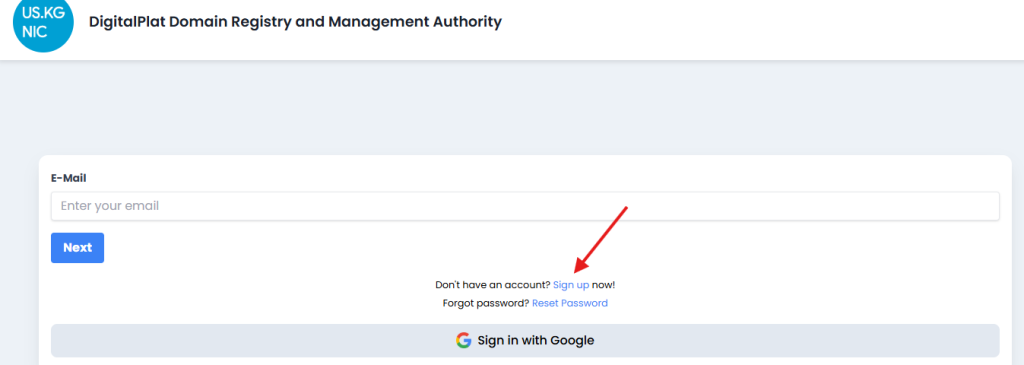The height and width of the screenshot is (365, 1024).
Task: Open the Sign up link
Action: [571, 285]
